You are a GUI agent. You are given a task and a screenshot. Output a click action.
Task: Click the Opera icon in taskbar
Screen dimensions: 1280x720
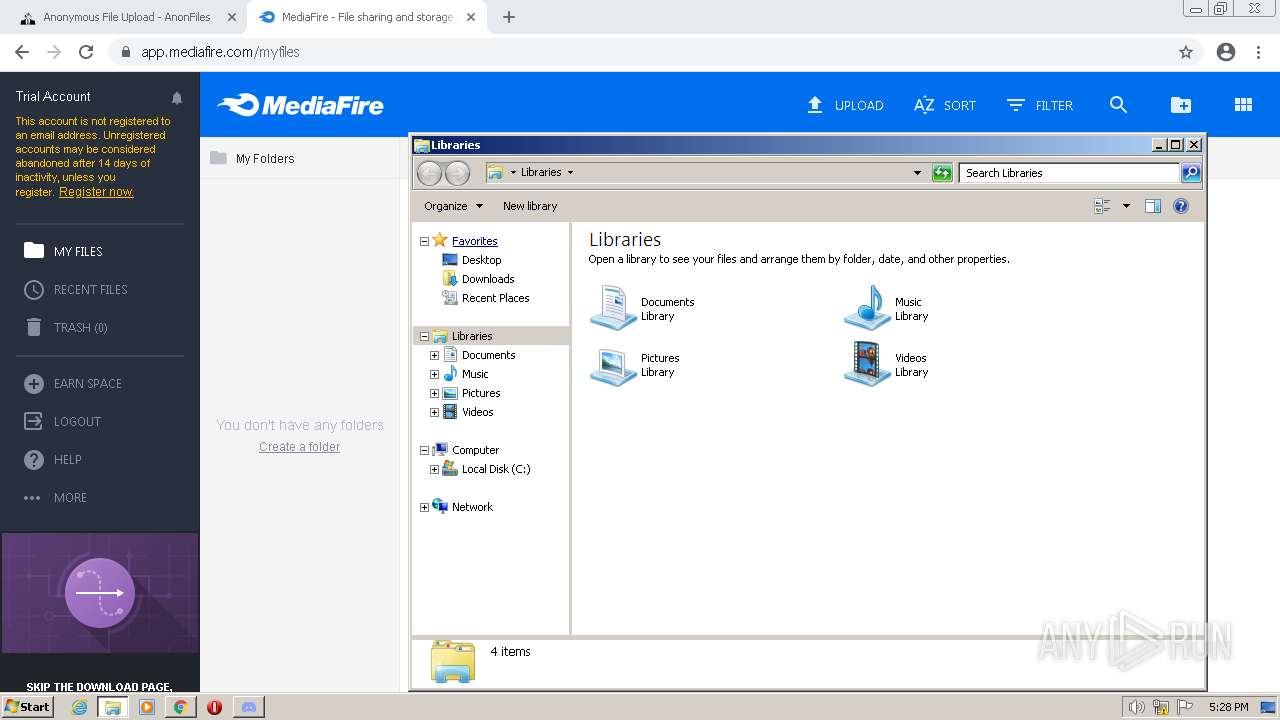pos(214,707)
